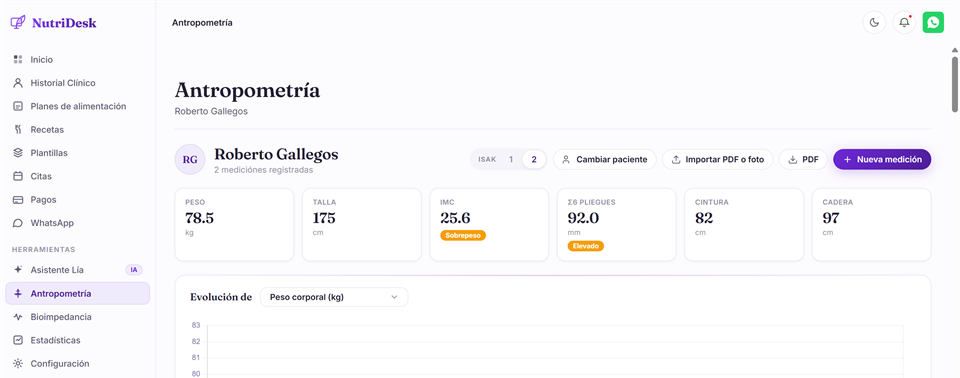Click the Peso 78.5 kg card
The image size is (960, 378).
pos(234,225)
